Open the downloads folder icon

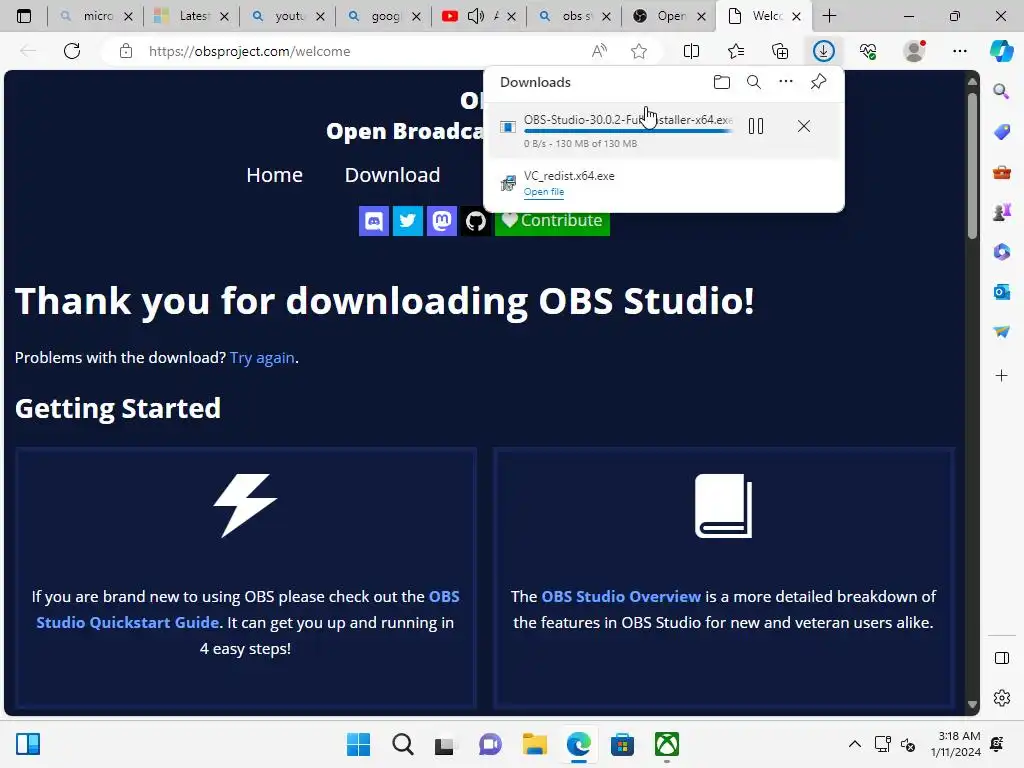[722, 82]
